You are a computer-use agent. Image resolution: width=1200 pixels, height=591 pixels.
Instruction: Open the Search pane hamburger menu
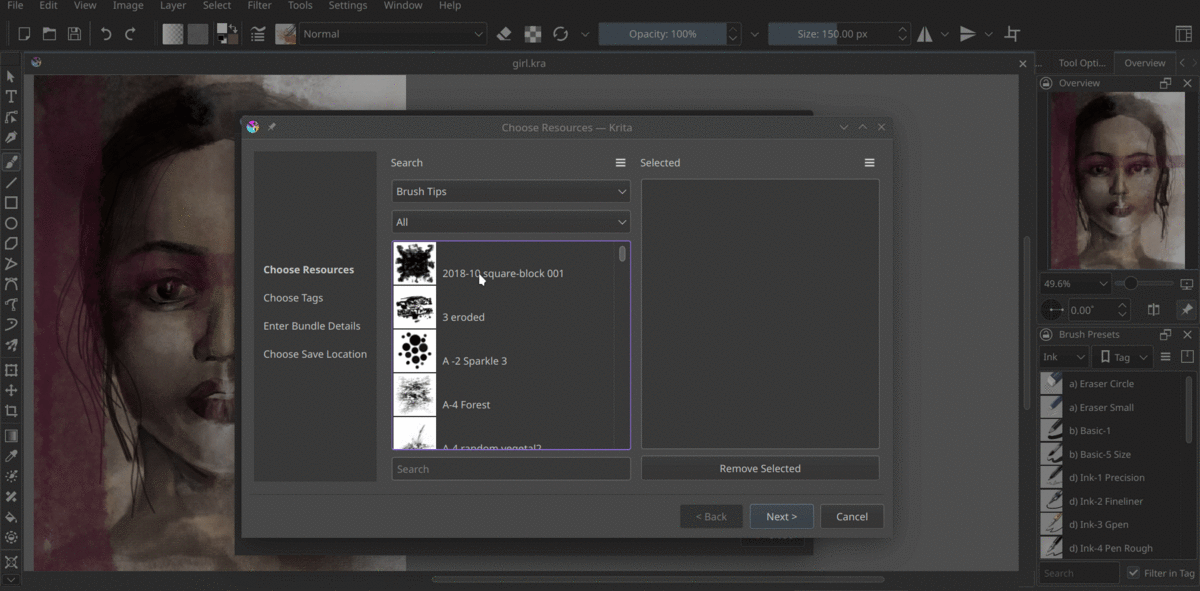pyautogui.click(x=620, y=163)
